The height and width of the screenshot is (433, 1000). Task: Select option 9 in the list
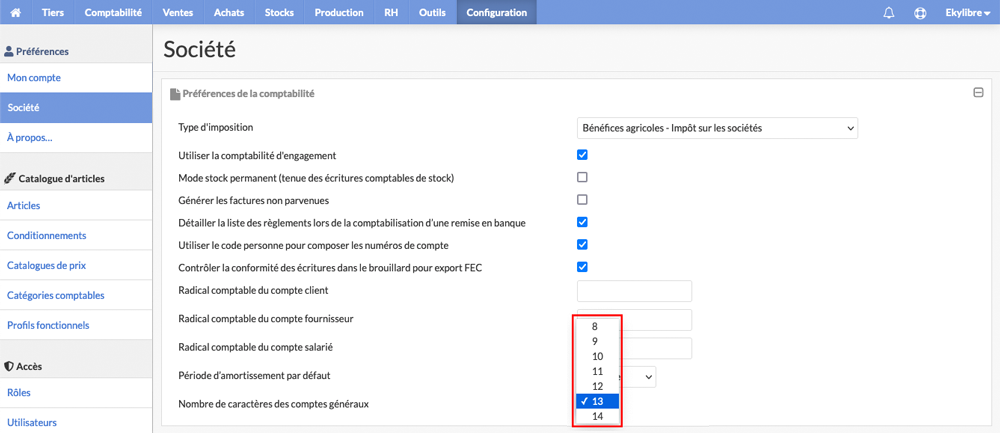597,341
